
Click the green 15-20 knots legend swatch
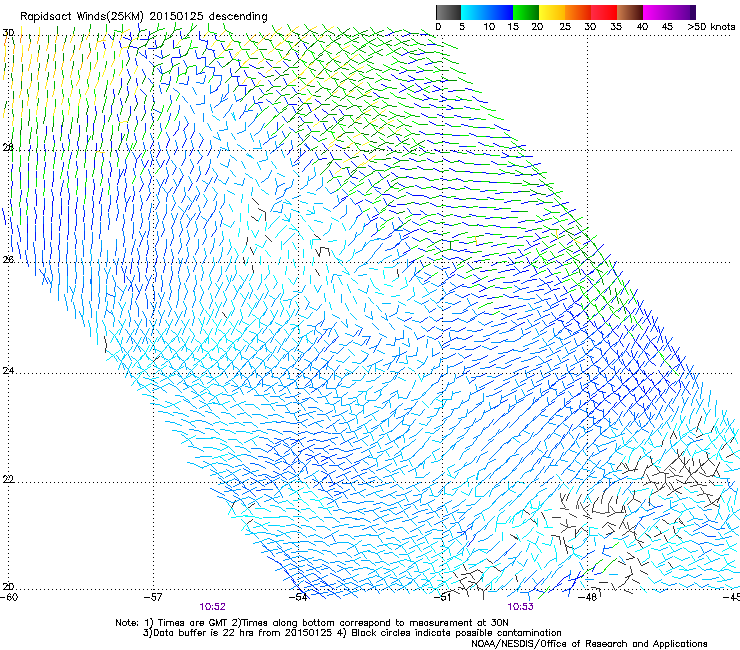[x=526, y=12]
